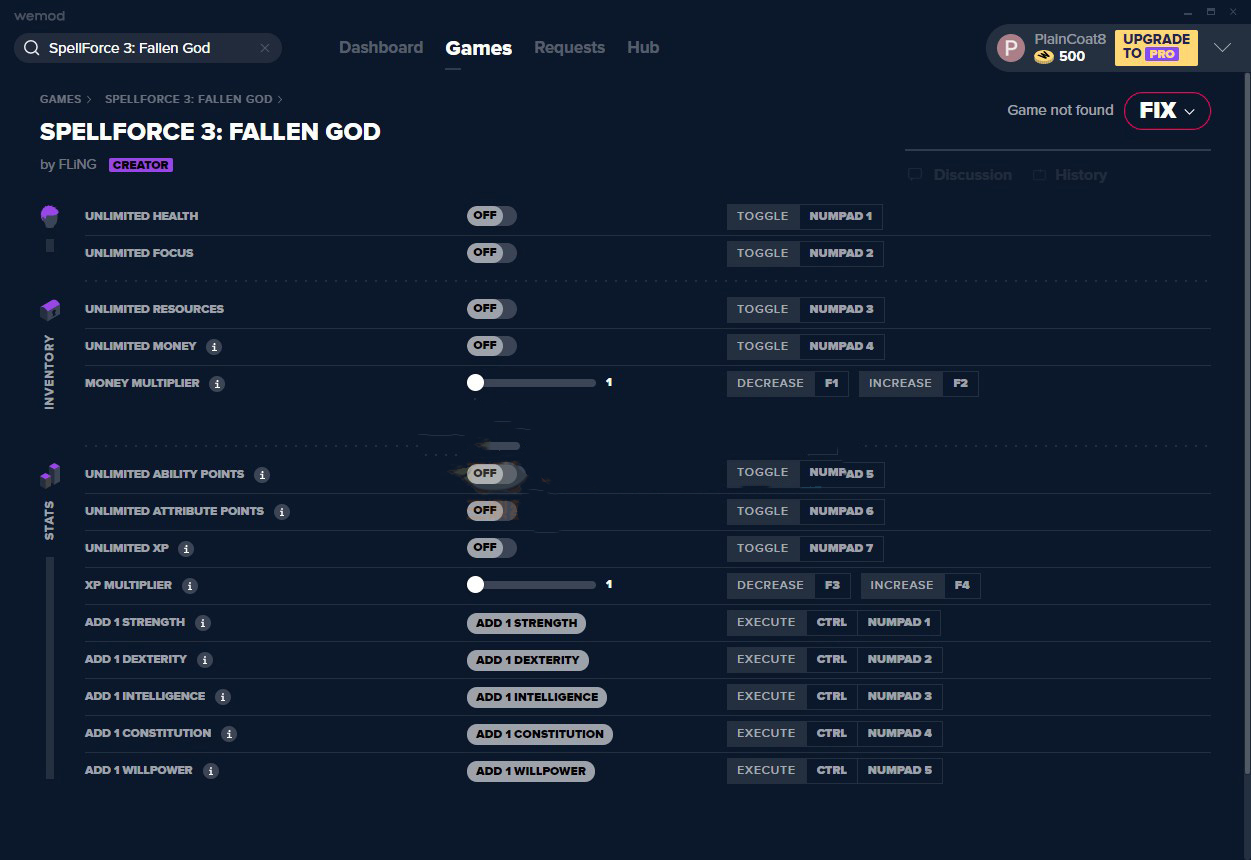Click the PlainCoat8 profile avatar
The height and width of the screenshot is (860, 1251).
point(1011,48)
